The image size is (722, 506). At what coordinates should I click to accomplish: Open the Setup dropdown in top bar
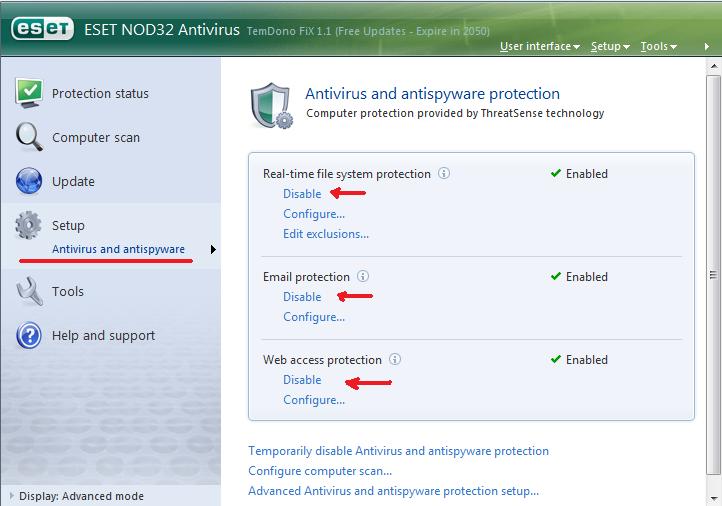click(x=610, y=46)
